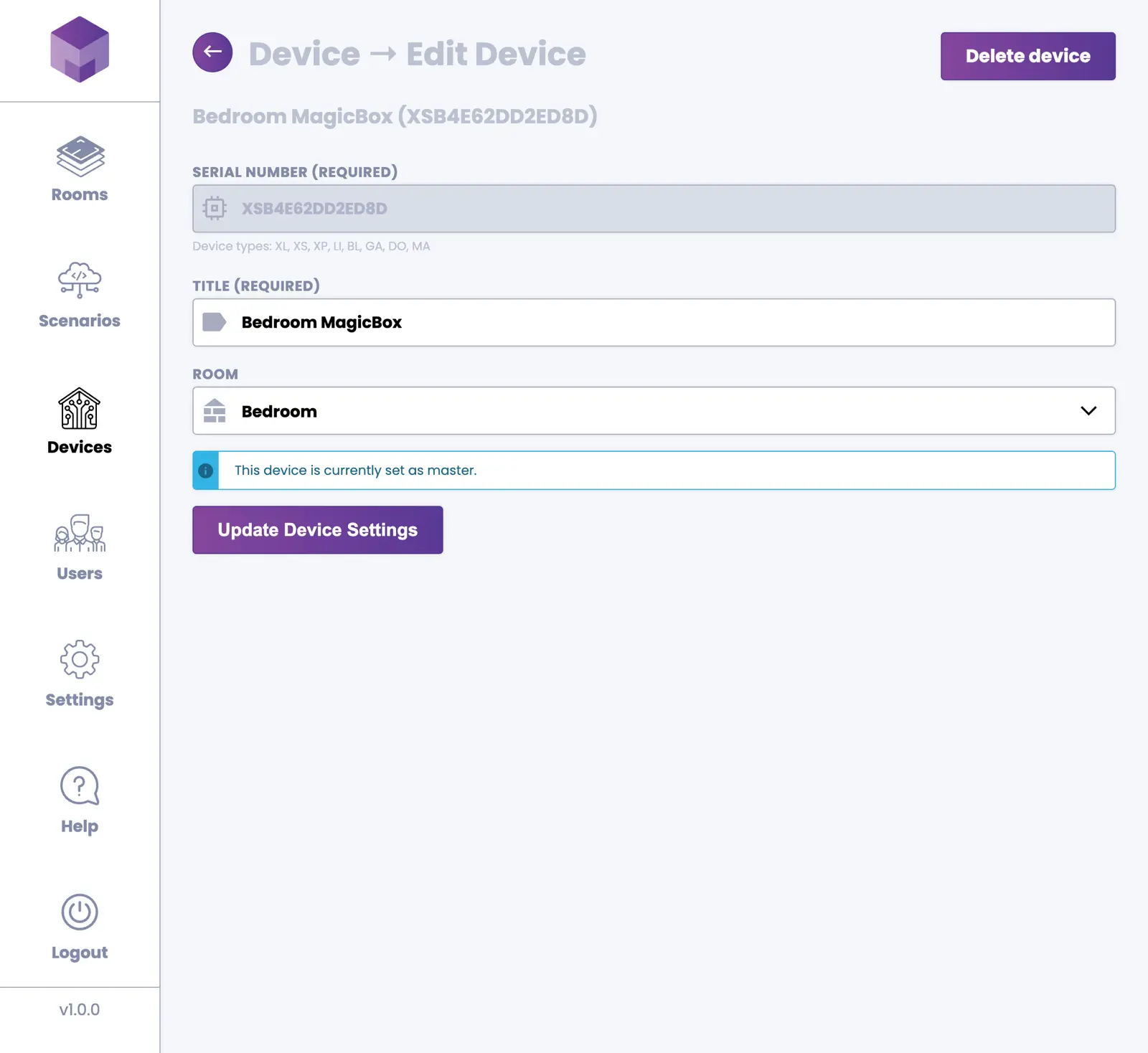Select the Rooms menu label
The height and width of the screenshot is (1053, 1148).
click(80, 194)
